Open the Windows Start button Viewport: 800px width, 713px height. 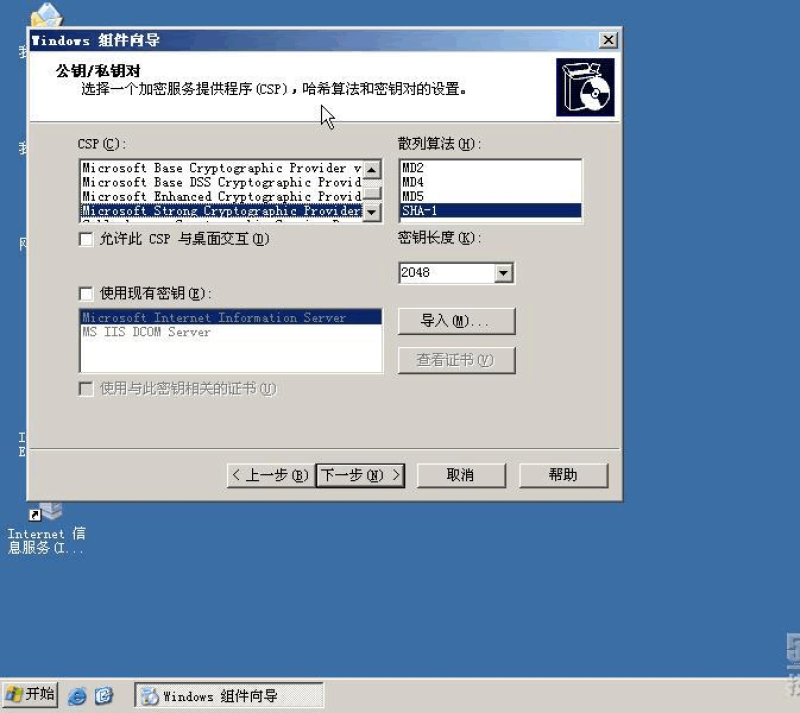pyautogui.click(x=30, y=695)
